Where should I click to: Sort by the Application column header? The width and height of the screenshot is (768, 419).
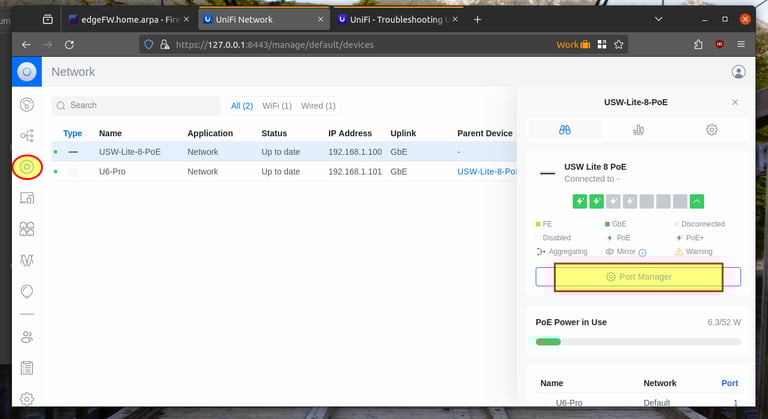210,133
